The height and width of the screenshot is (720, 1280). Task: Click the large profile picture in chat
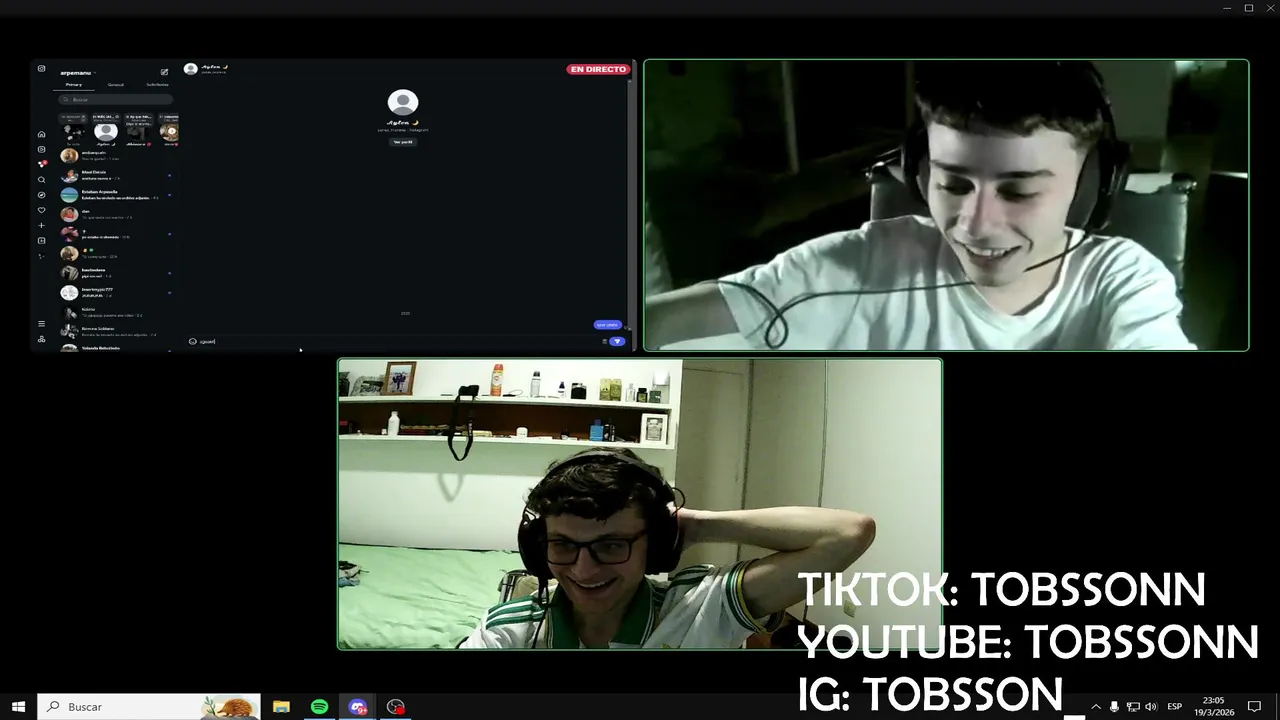(x=403, y=103)
